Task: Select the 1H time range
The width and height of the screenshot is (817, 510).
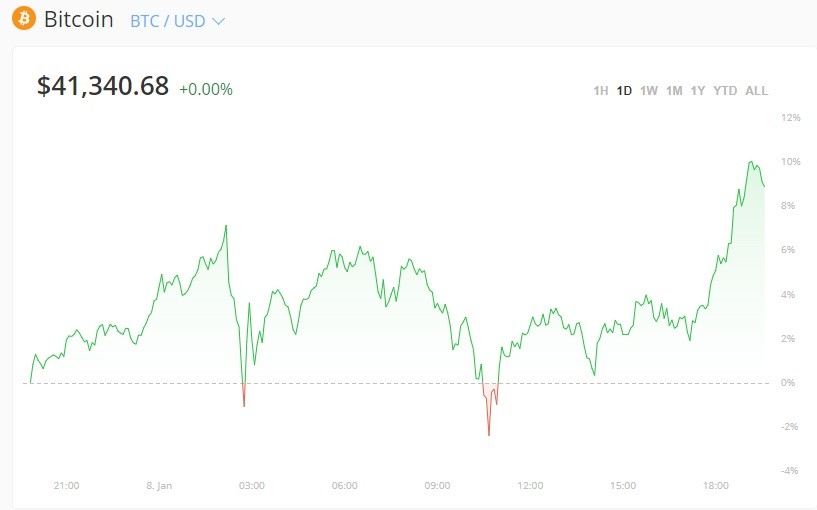Action: pos(601,91)
